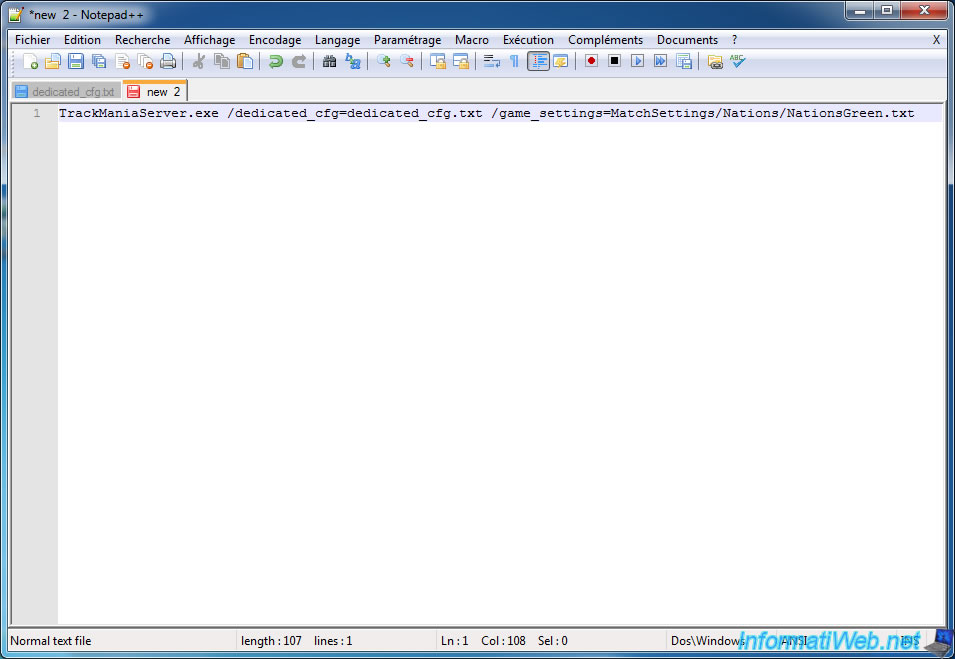Click the Open file folder icon
Image resolution: width=955 pixels, height=659 pixels.
53,61
